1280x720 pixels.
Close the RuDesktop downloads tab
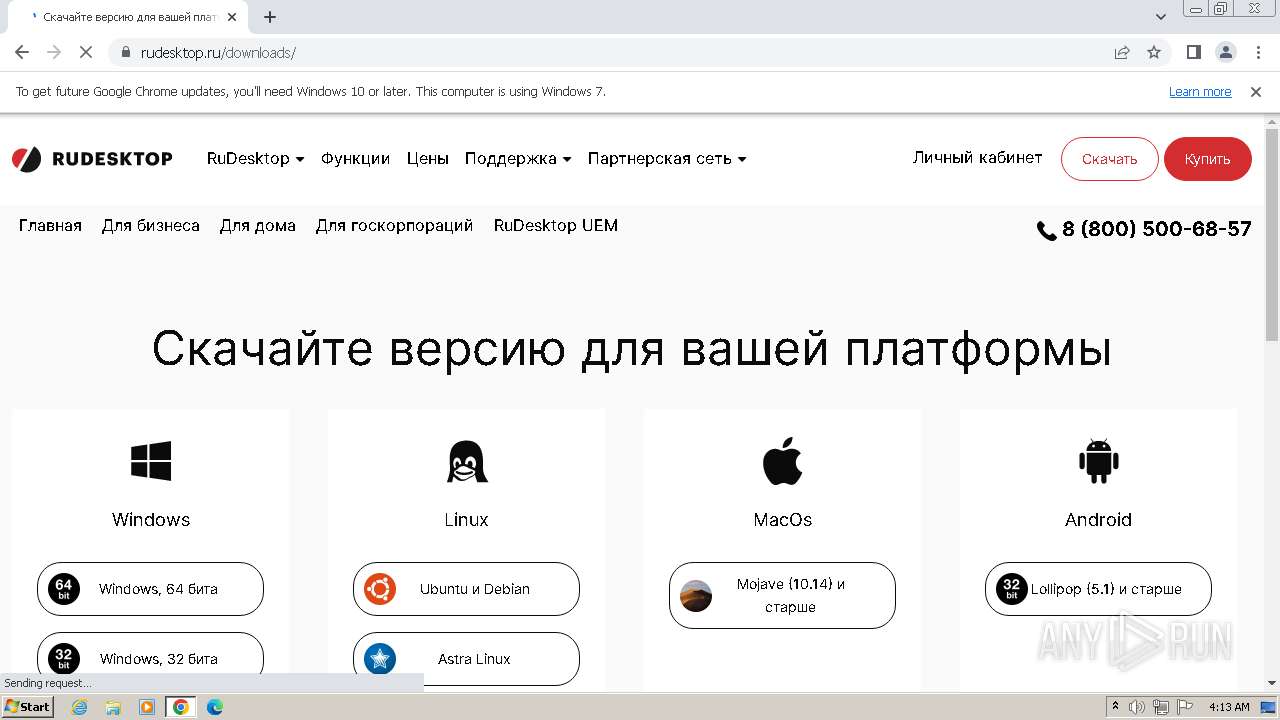(232, 17)
